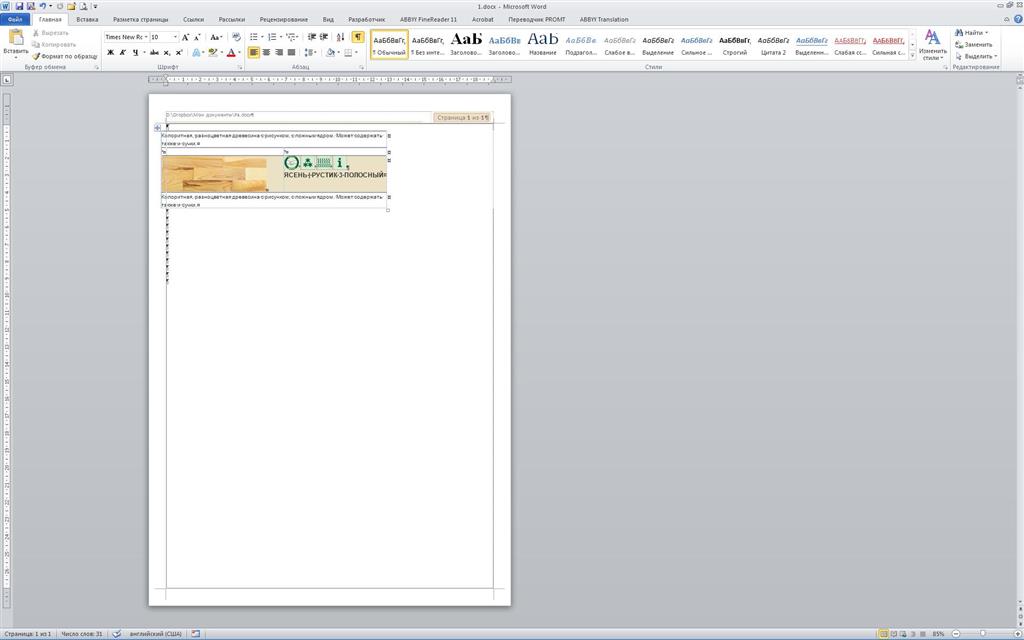This screenshot has width=1024, height=640.
Task: Zoom out with minus button
Action: click(x=955, y=634)
